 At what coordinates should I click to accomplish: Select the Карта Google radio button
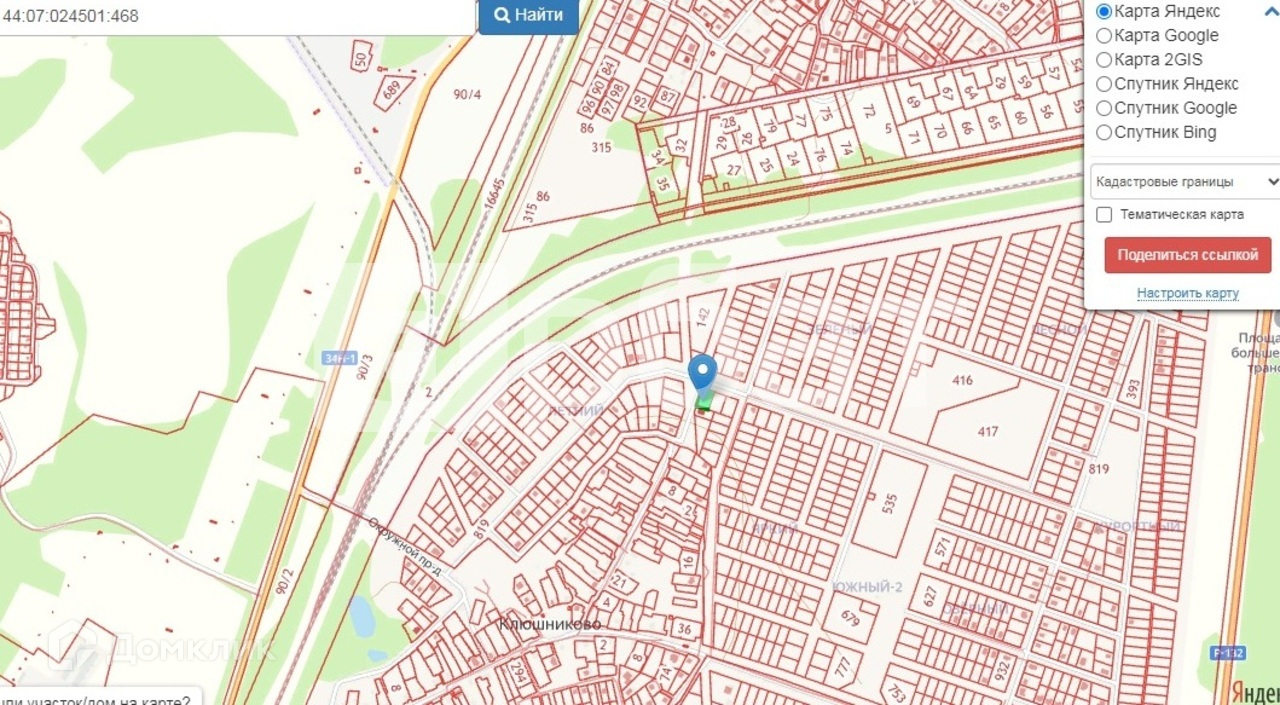(1104, 36)
